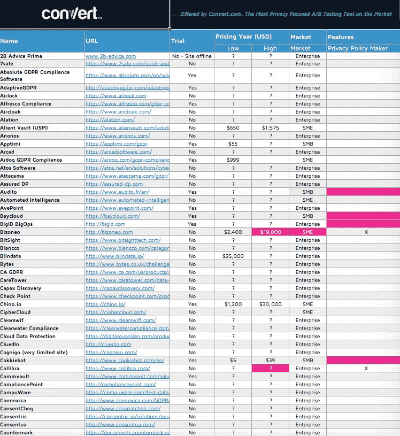Select the URL column header
Viewport: 400px width, 436px height.
[127, 41]
